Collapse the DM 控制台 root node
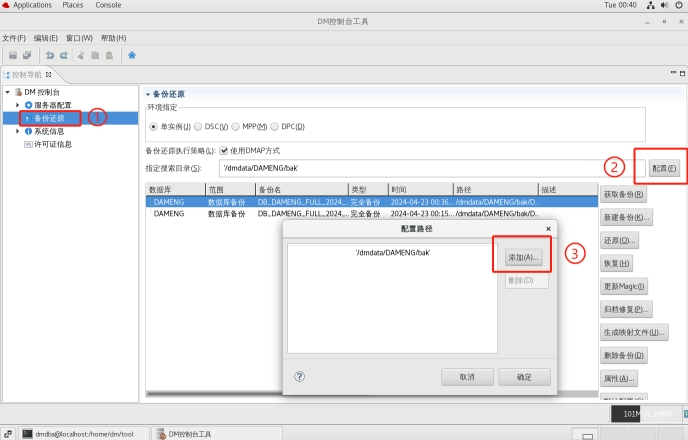 [x=8, y=92]
